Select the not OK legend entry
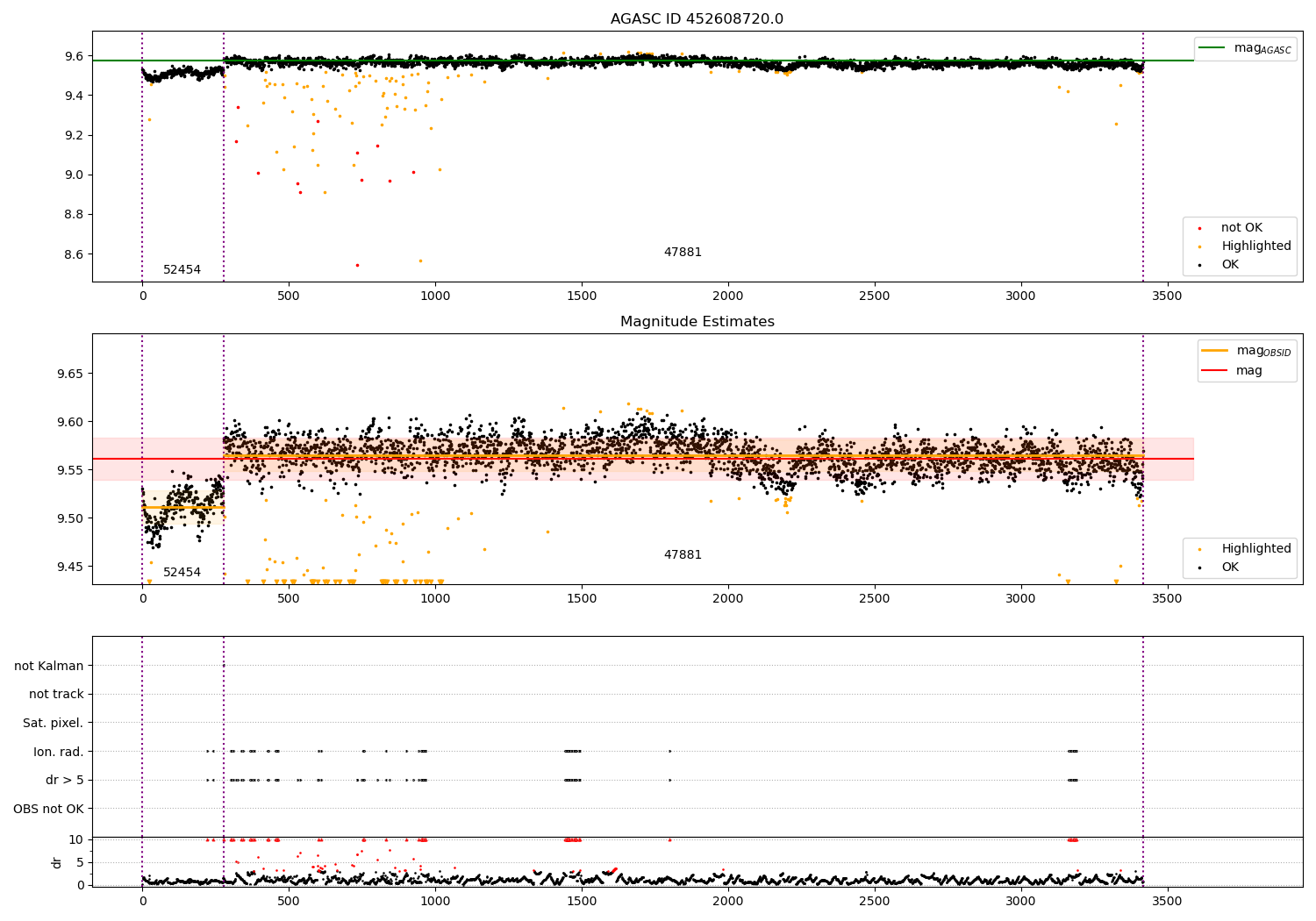Viewport: 1316px width, 921px height. [1241, 228]
